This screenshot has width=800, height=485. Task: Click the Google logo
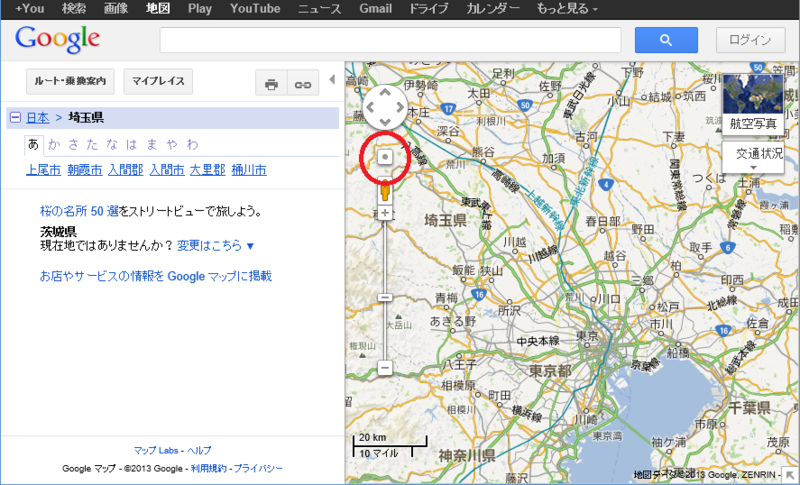[57, 40]
